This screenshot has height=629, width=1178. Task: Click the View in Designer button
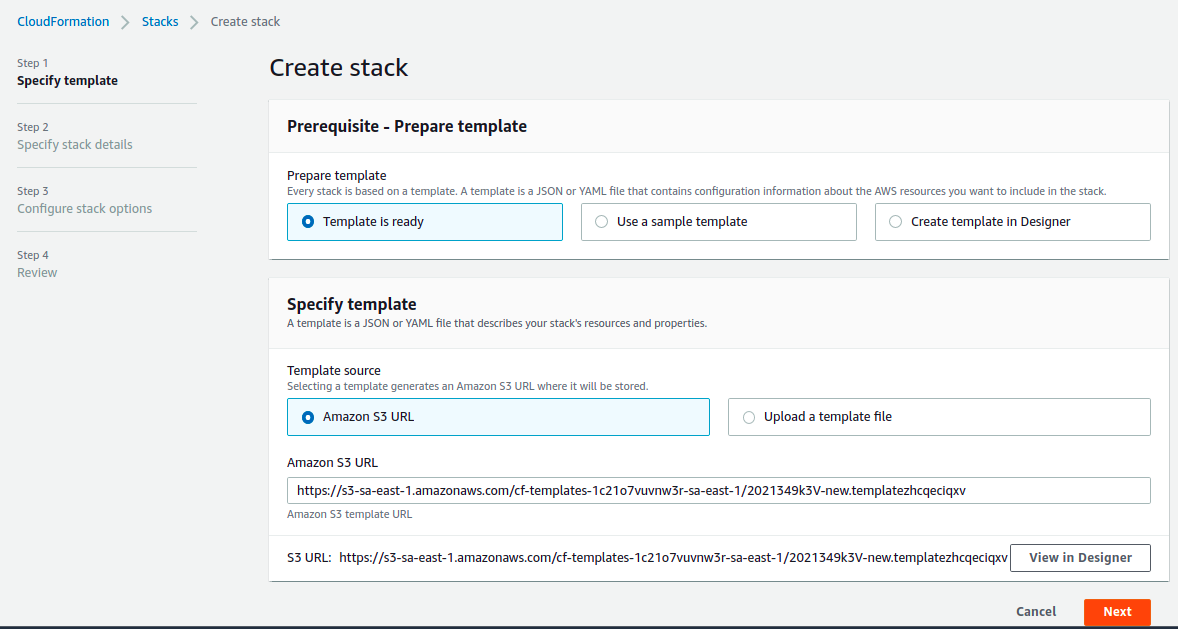1080,558
